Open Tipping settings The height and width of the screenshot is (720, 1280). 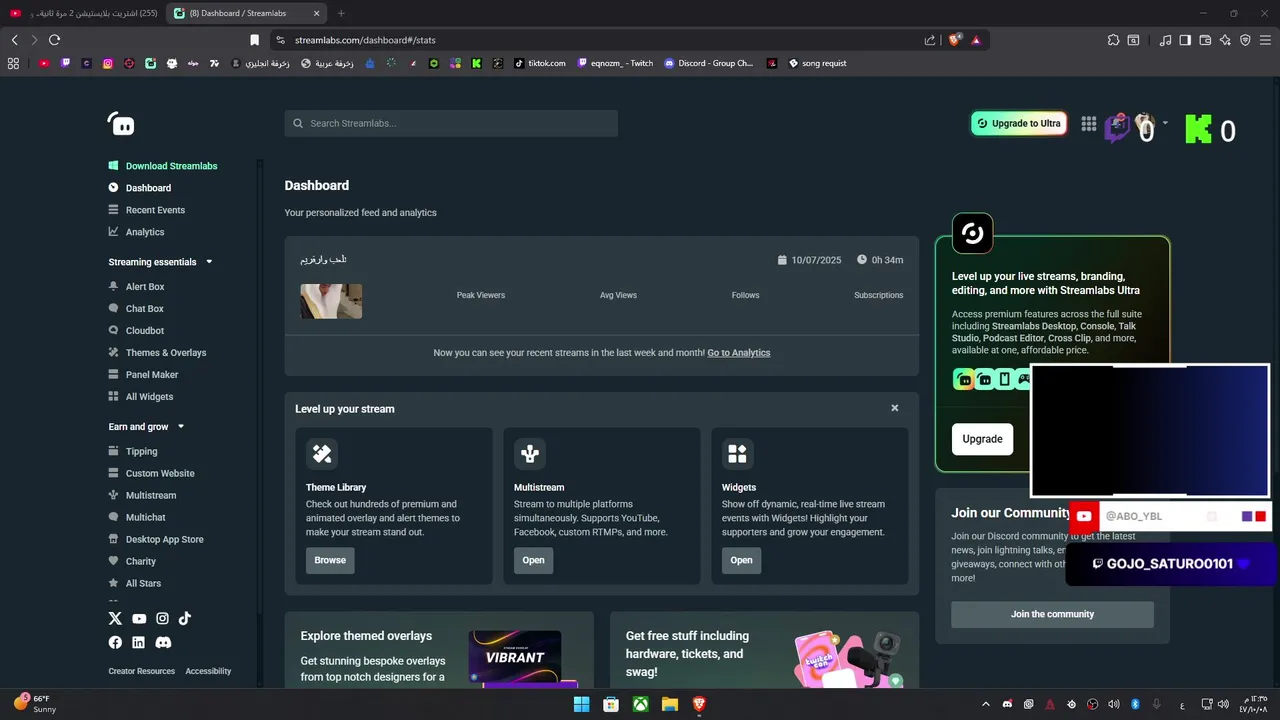pyautogui.click(x=133, y=452)
